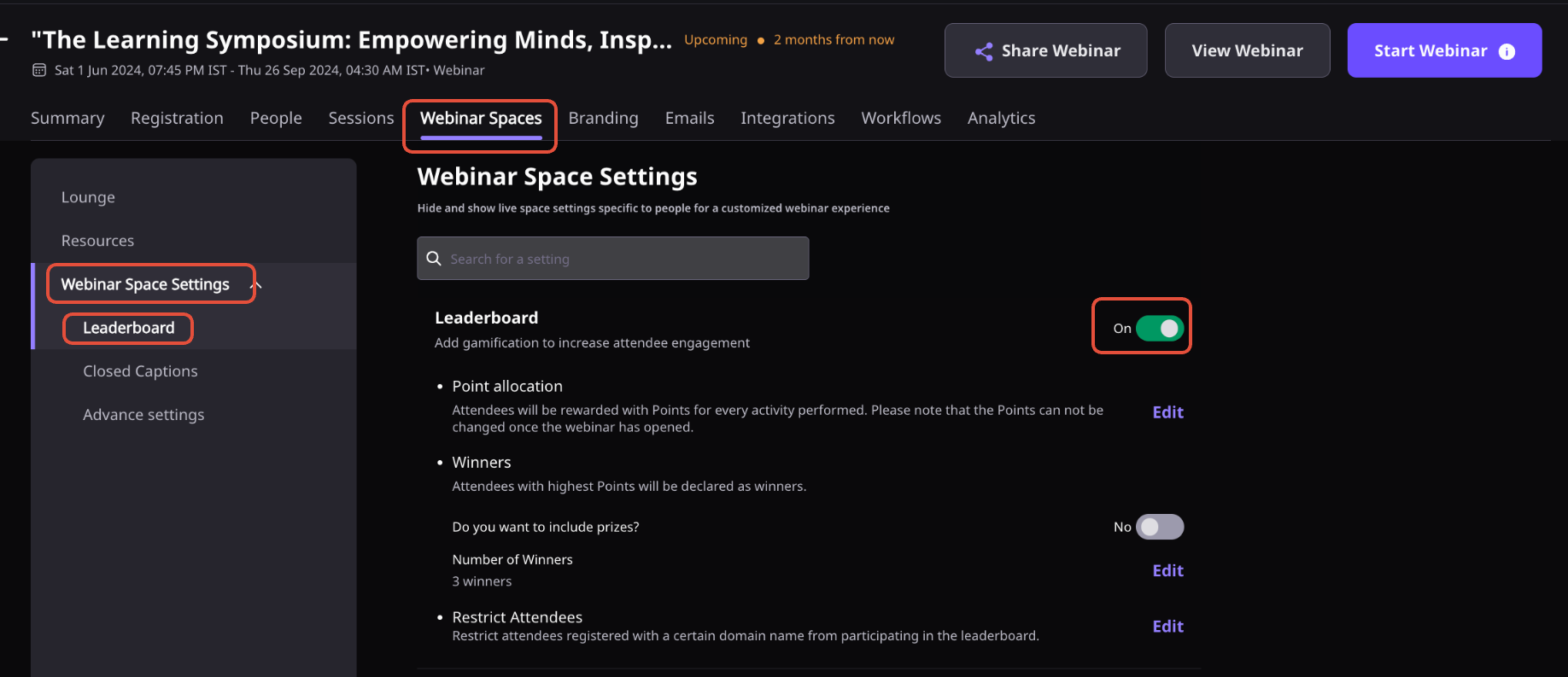Click the View Webinar button
The height and width of the screenshot is (677, 1568).
click(1247, 50)
